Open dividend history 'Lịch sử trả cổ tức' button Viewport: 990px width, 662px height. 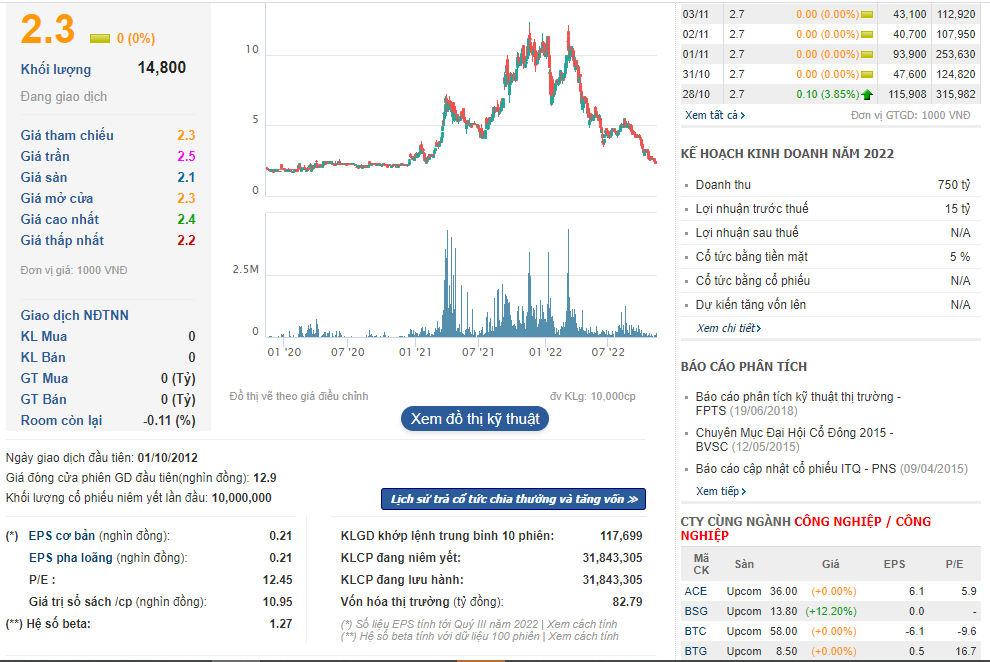[513, 499]
